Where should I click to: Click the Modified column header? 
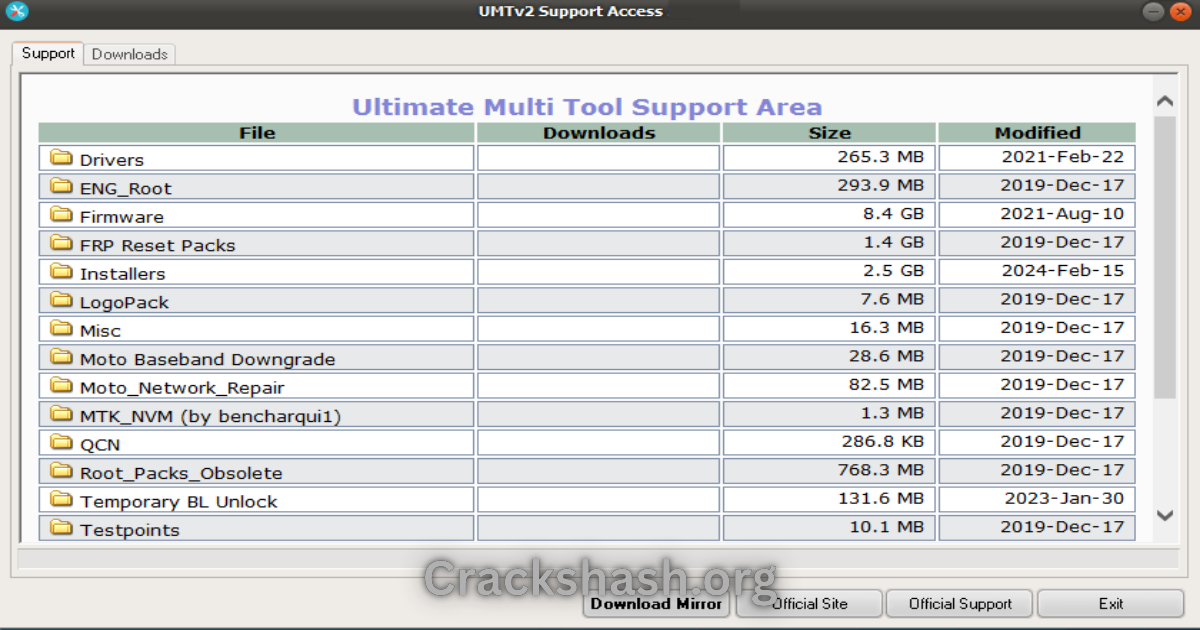pos(1038,133)
